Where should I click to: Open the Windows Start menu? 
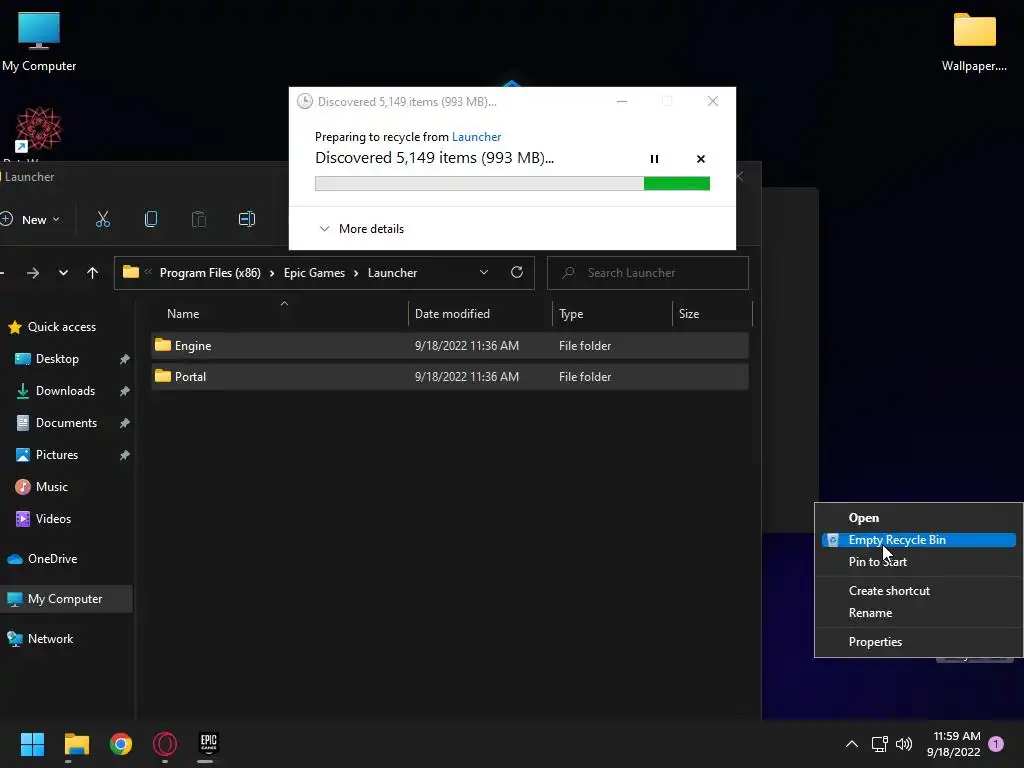click(32, 744)
